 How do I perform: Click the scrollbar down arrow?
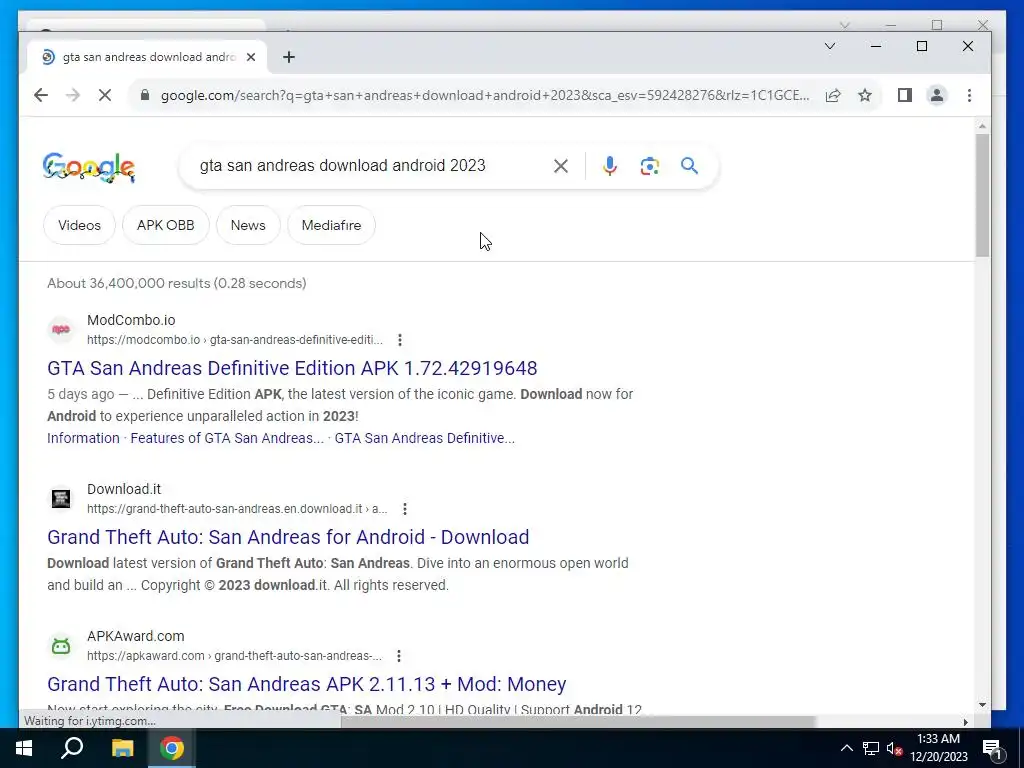(x=983, y=705)
